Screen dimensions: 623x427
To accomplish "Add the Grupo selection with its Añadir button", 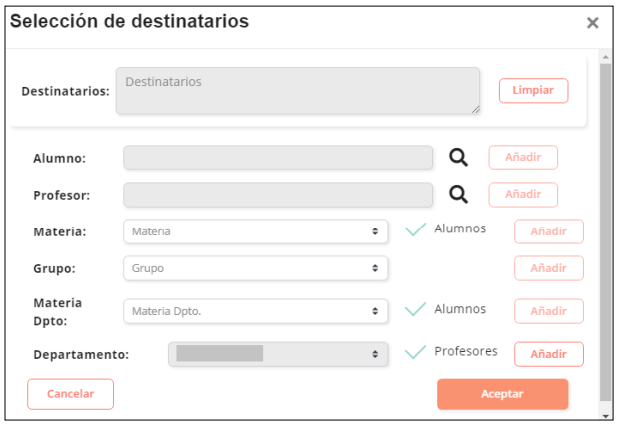I will click(x=549, y=268).
